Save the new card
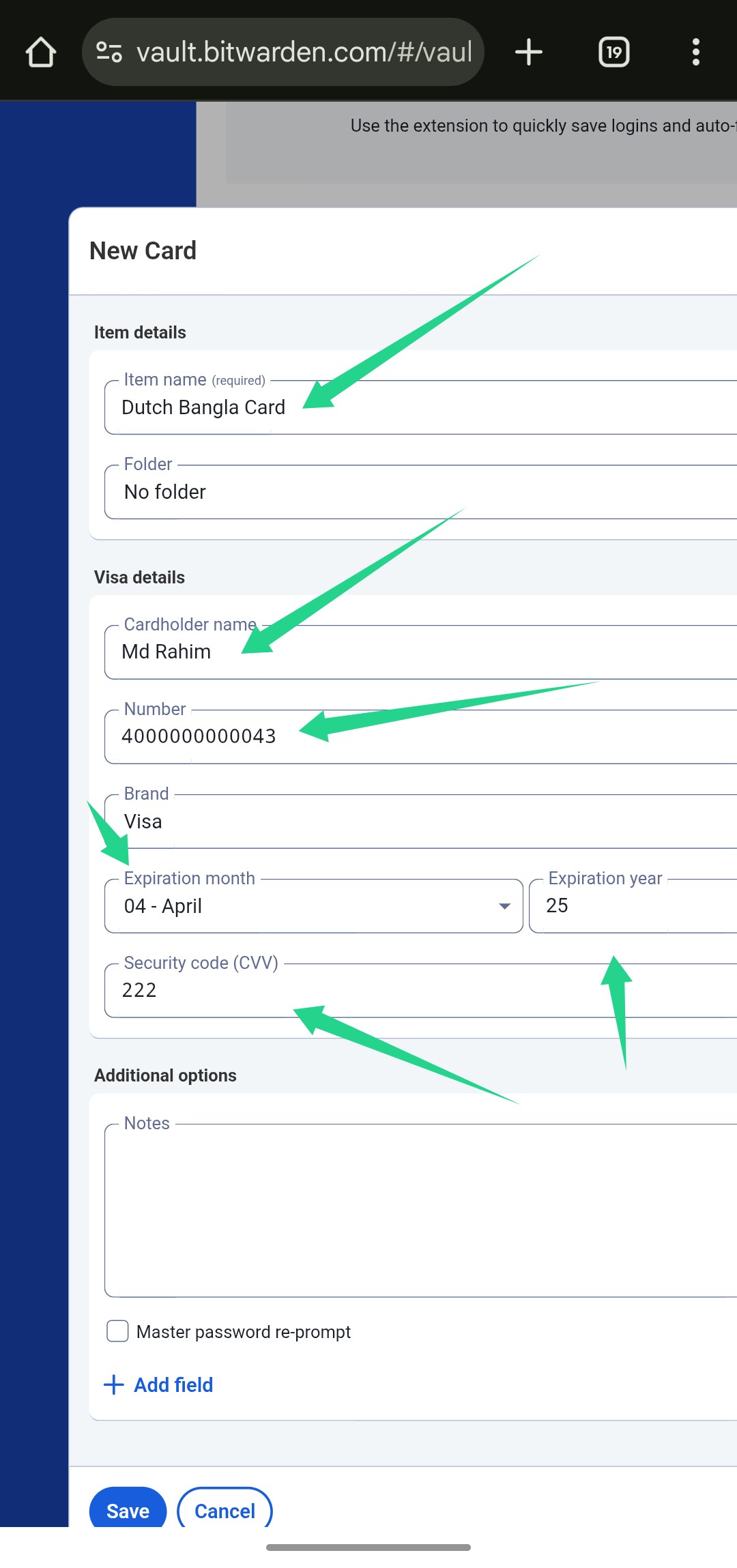The width and height of the screenshot is (737, 1568). pos(128,1510)
